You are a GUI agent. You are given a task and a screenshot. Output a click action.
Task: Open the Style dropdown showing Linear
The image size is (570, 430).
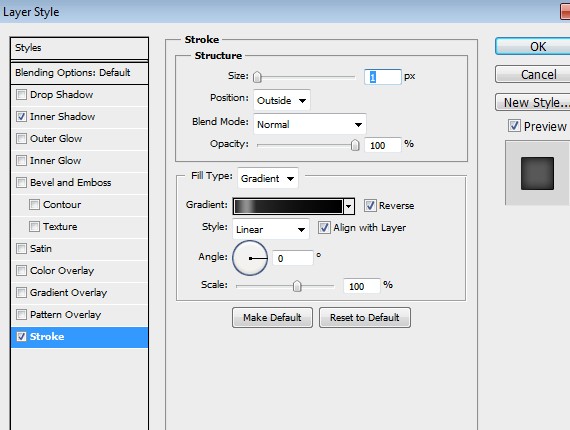(x=270, y=229)
